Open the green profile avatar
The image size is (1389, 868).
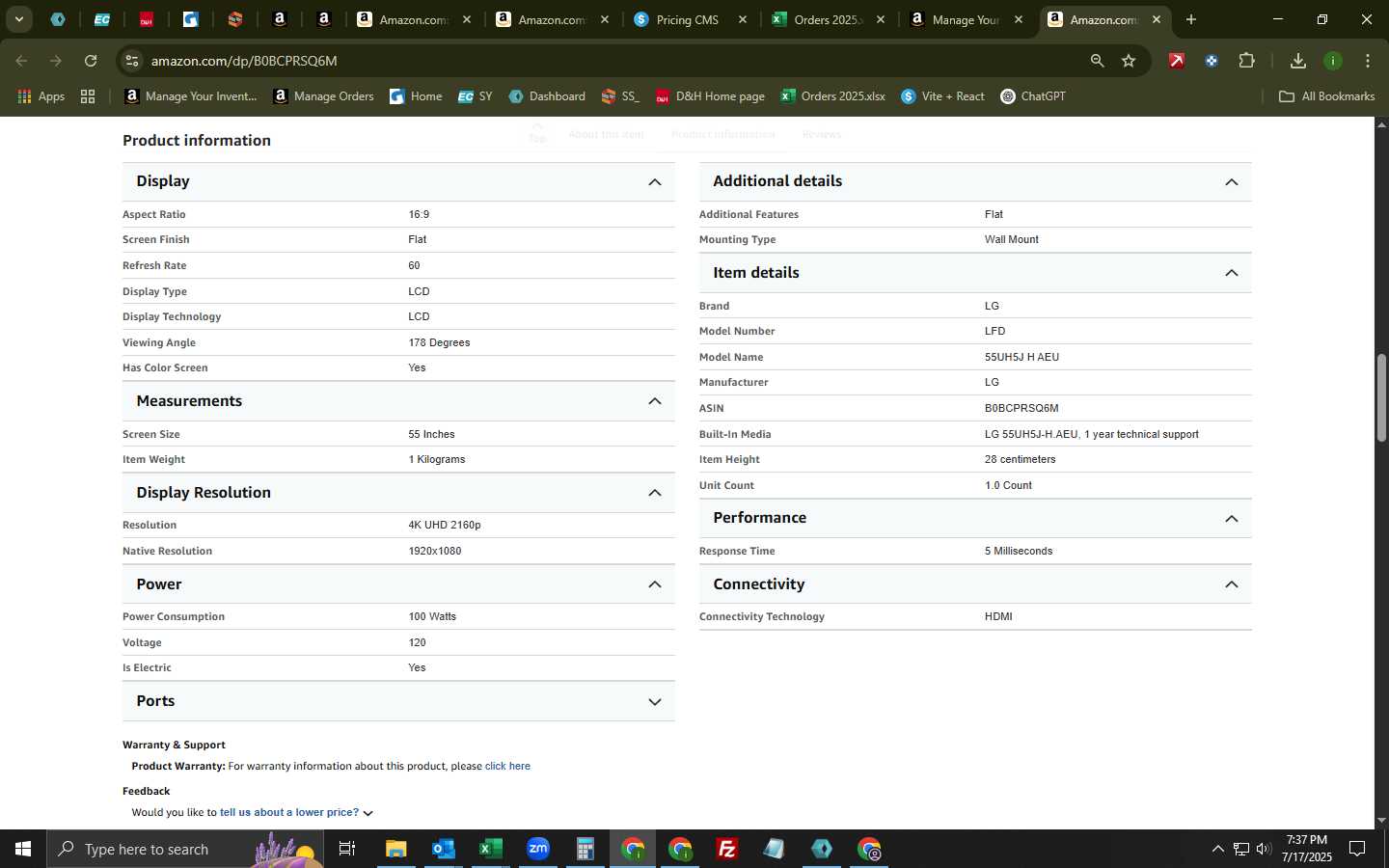[x=1333, y=61]
